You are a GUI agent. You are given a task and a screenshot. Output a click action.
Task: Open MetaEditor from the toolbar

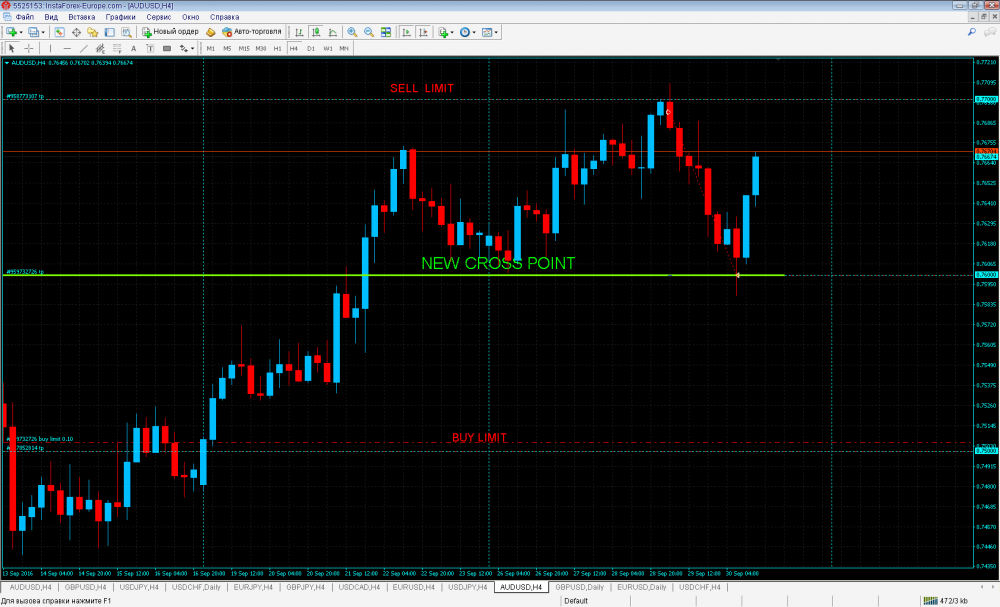(x=210, y=32)
